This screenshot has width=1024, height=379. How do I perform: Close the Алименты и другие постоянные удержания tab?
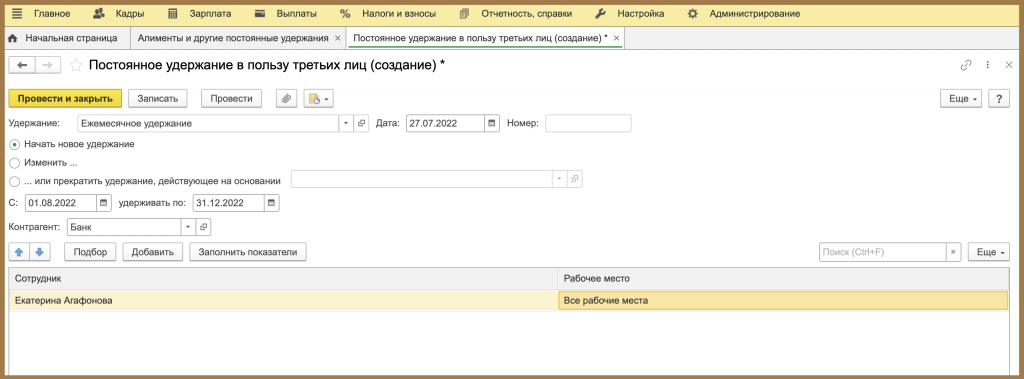pyautogui.click(x=337, y=39)
